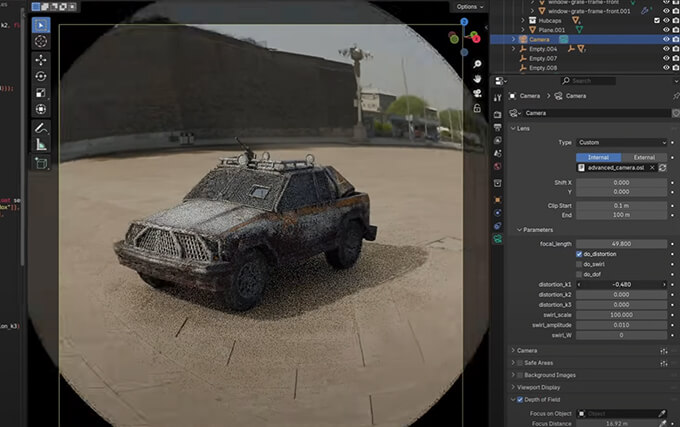Toggle the Safe Areas checkbox

(x=520, y=363)
